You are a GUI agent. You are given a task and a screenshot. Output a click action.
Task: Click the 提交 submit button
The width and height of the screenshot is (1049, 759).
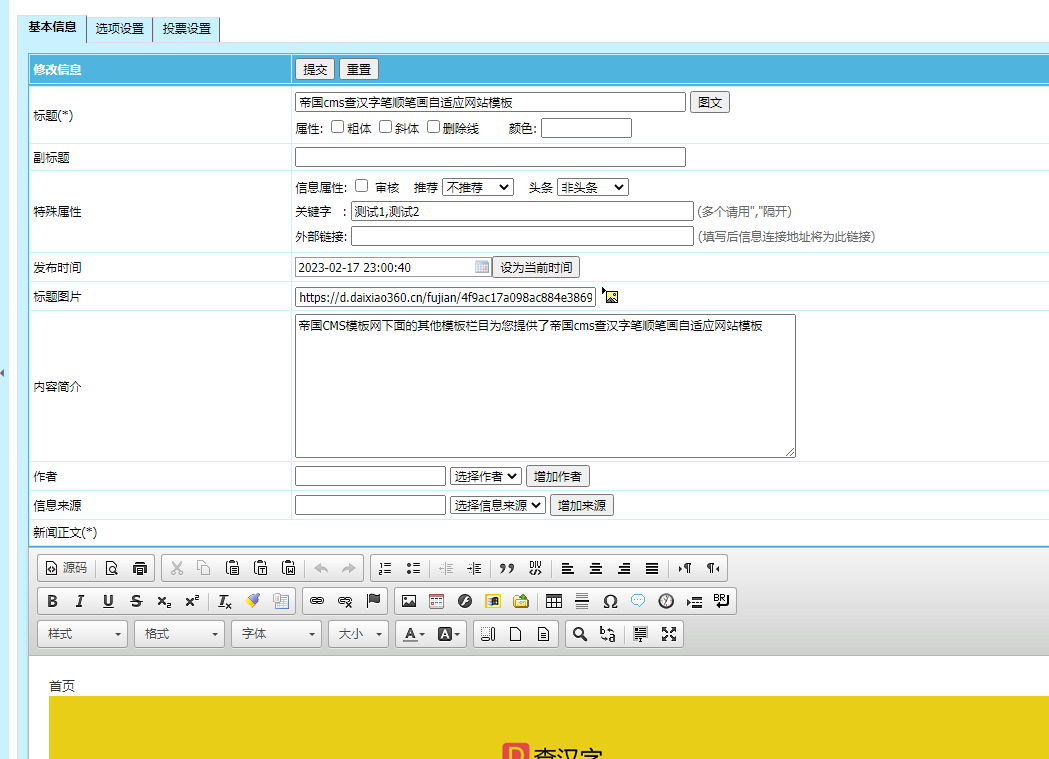[315, 69]
